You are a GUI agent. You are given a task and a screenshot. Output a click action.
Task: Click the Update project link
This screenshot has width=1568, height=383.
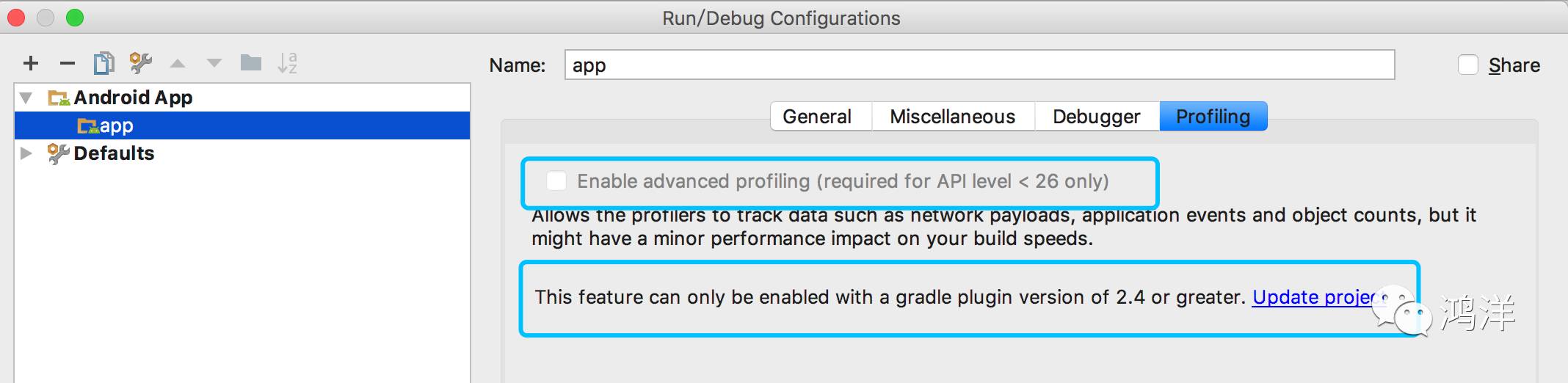point(1314,297)
